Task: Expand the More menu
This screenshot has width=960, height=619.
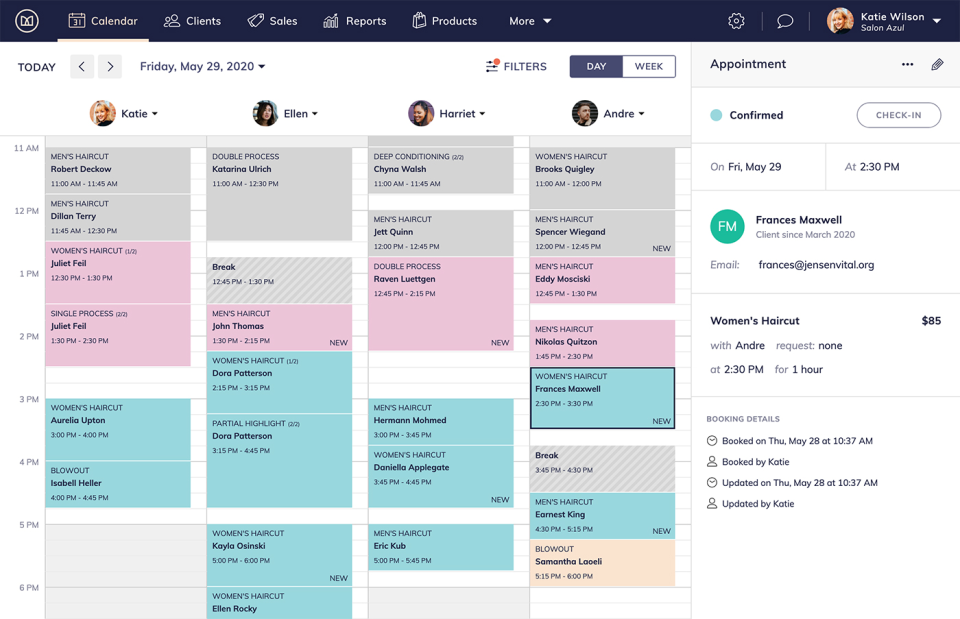Action: tap(530, 21)
